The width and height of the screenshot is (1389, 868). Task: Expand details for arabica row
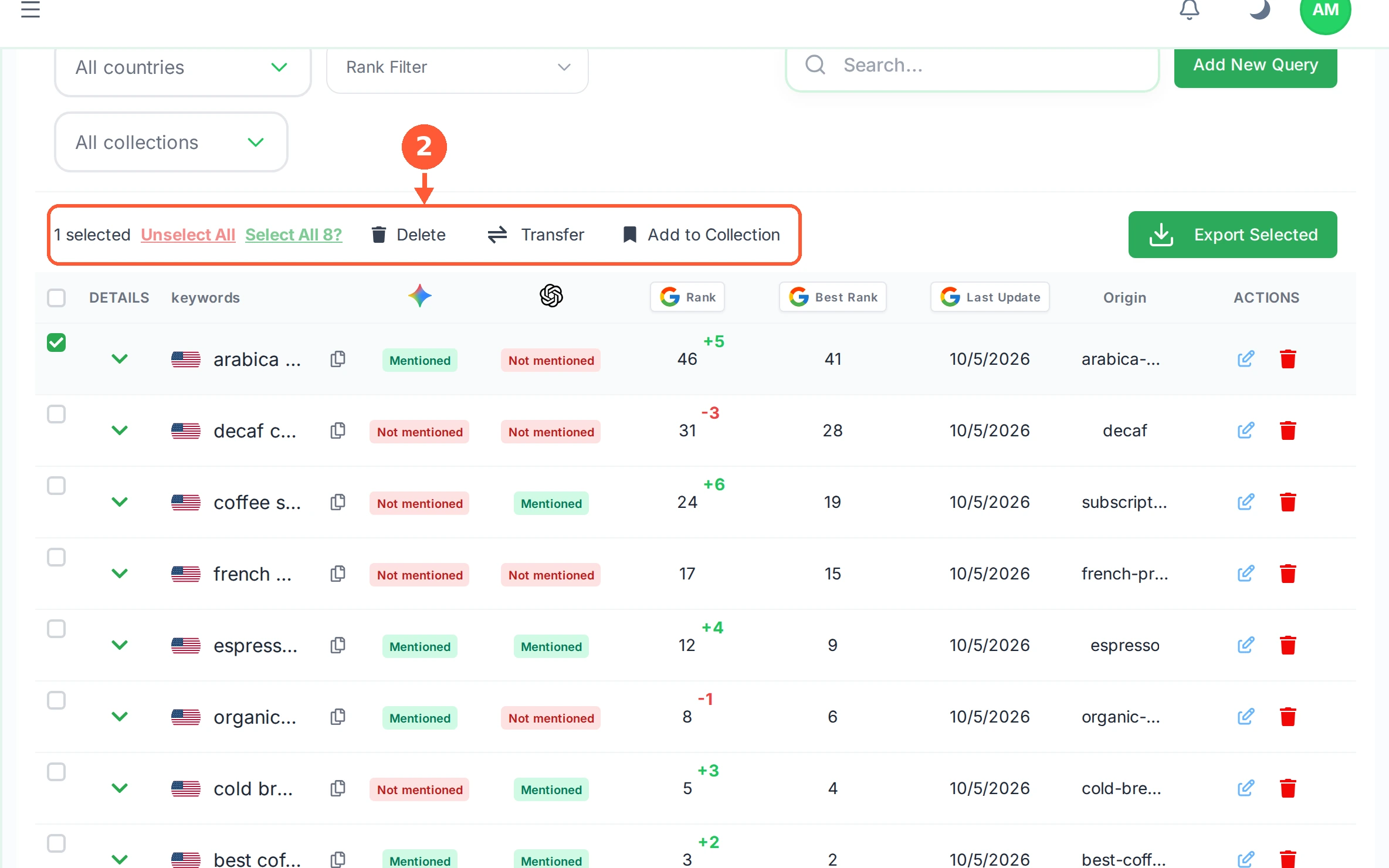coord(120,359)
